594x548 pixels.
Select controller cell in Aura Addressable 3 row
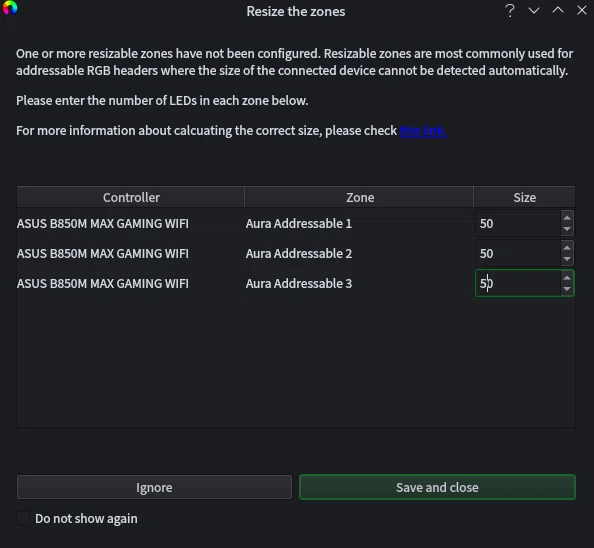[x=131, y=283]
